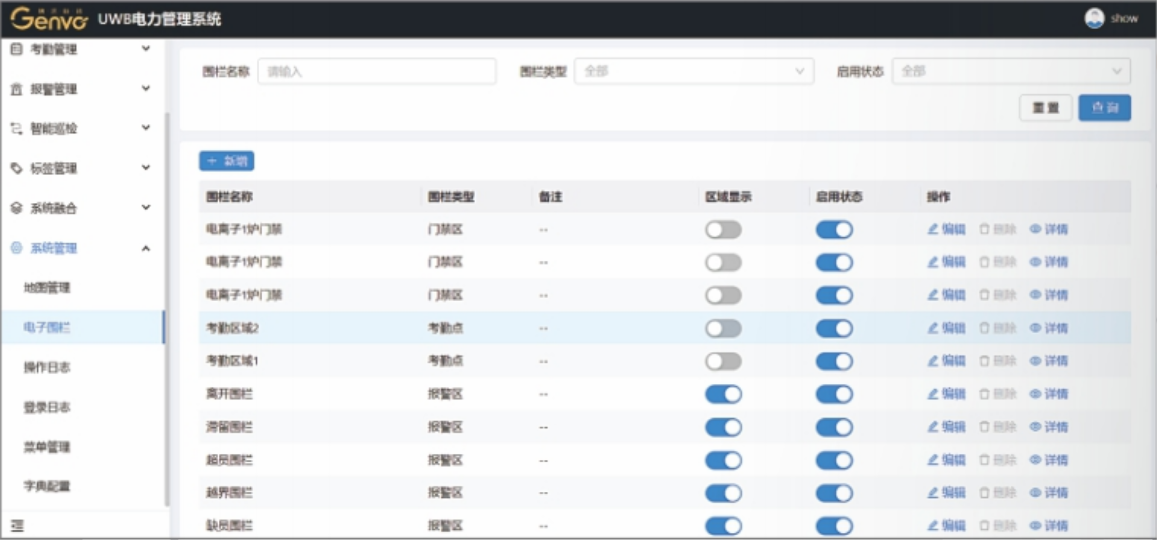Image resolution: width=1157 pixels, height=540 pixels.
Task: Open 地图管理 in sidebar
Action: coord(47,288)
